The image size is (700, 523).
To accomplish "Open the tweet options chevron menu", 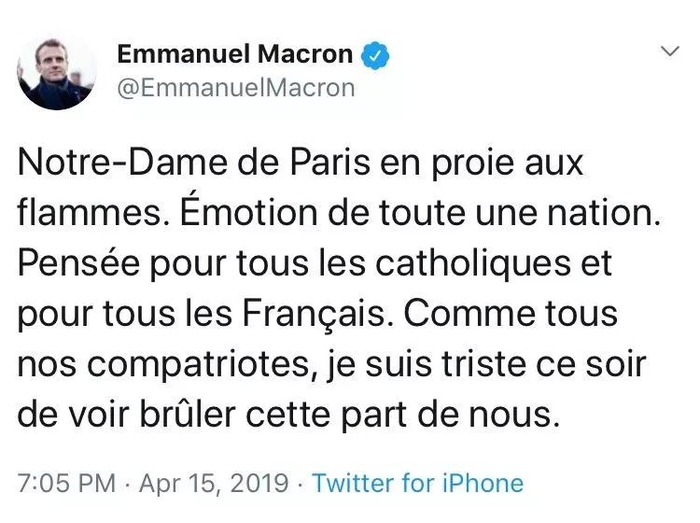I will (667, 49).
